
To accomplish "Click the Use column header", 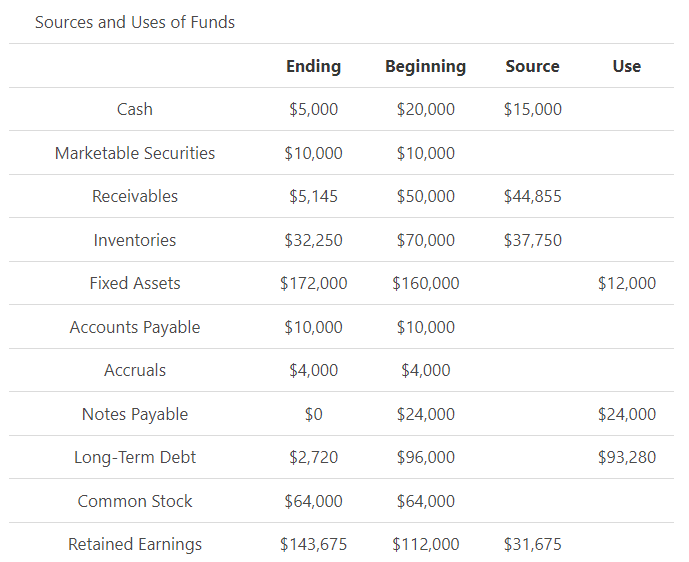I will click(x=626, y=66).
